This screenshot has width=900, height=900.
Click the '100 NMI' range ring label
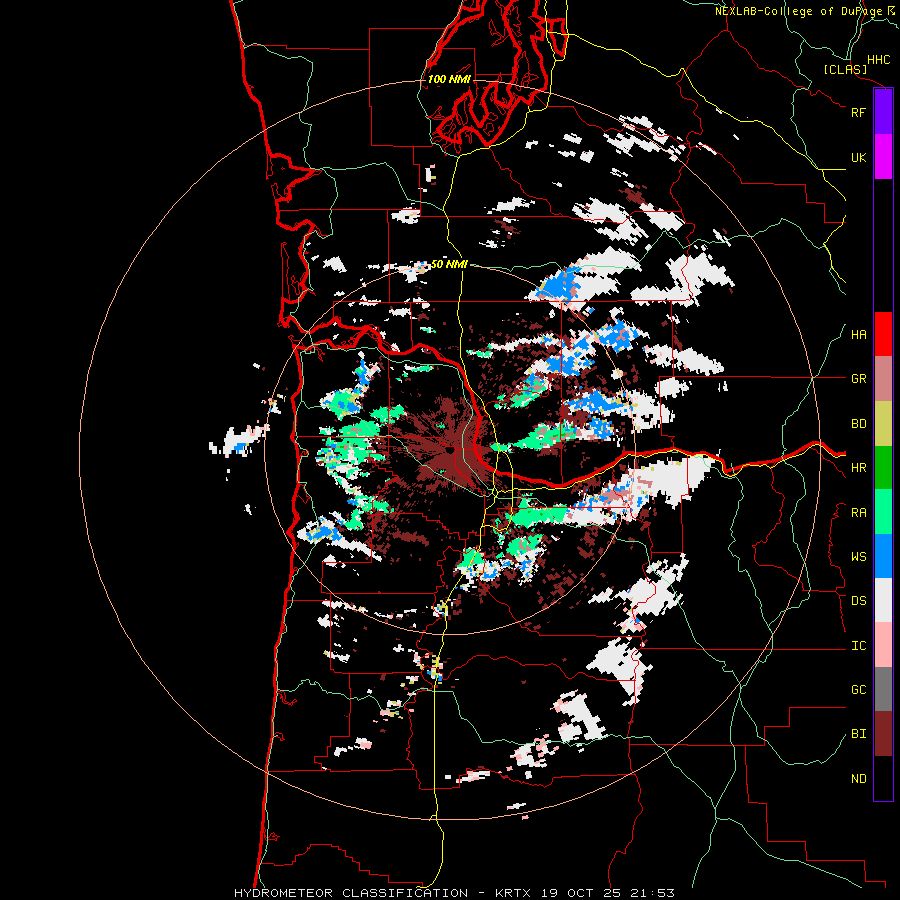click(x=449, y=79)
